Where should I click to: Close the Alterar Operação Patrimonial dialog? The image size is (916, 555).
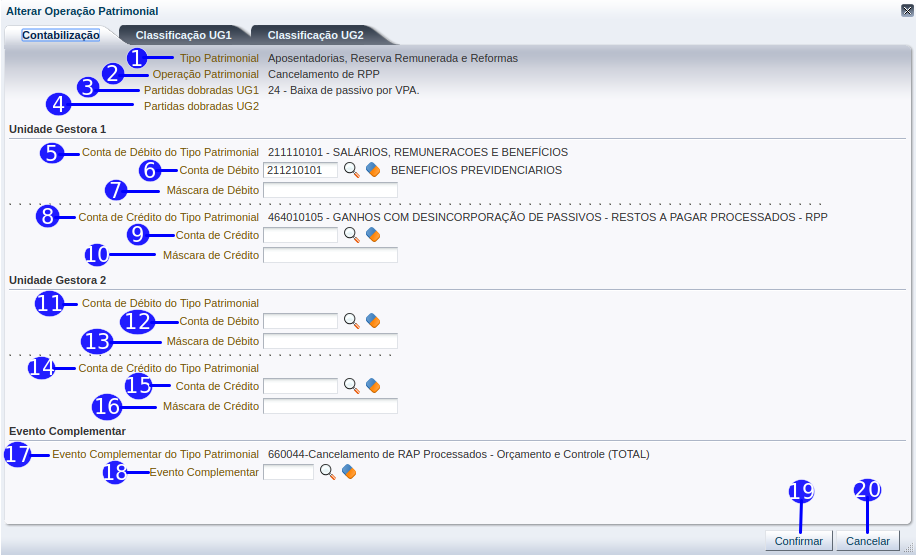pos(906,10)
